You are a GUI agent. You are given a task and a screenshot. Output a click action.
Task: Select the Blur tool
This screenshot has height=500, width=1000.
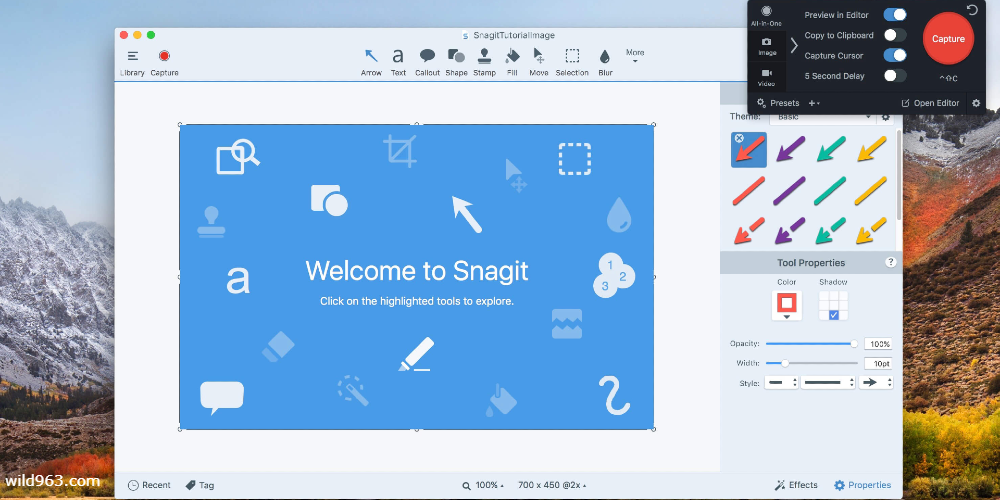click(605, 62)
